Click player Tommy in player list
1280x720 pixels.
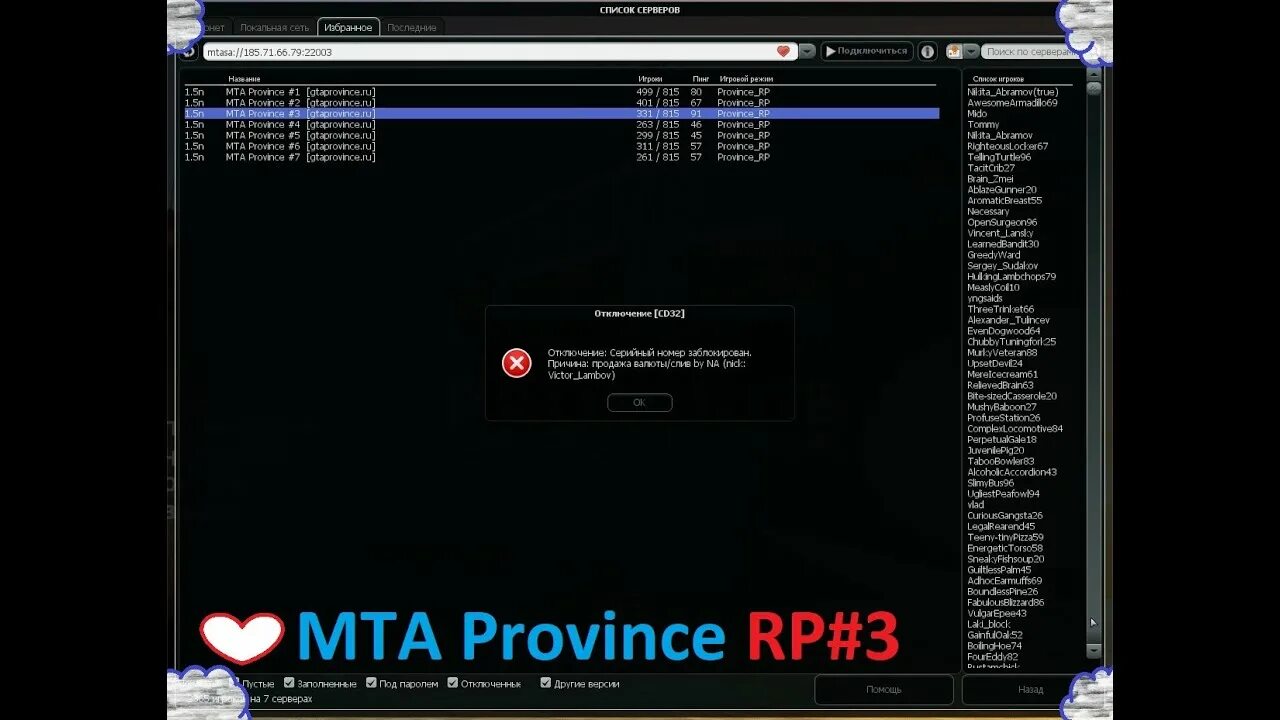click(983, 125)
